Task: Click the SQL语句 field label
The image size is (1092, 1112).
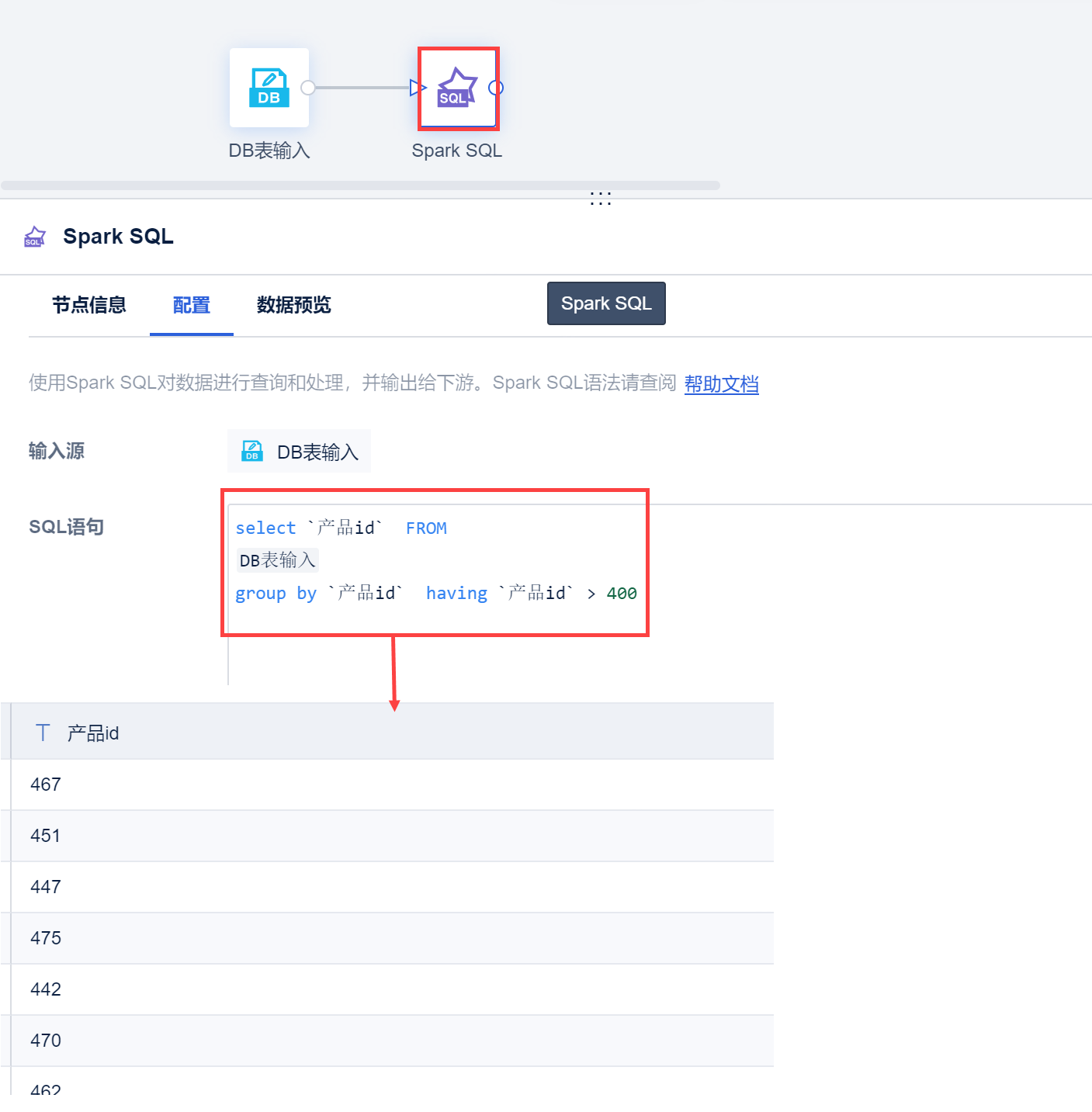Action: 66,527
